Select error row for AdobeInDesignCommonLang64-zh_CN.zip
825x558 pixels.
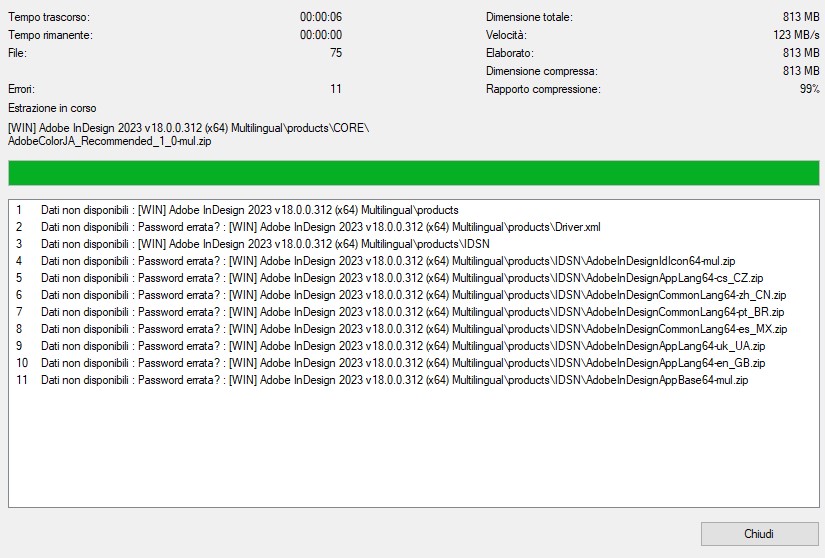point(414,295)
